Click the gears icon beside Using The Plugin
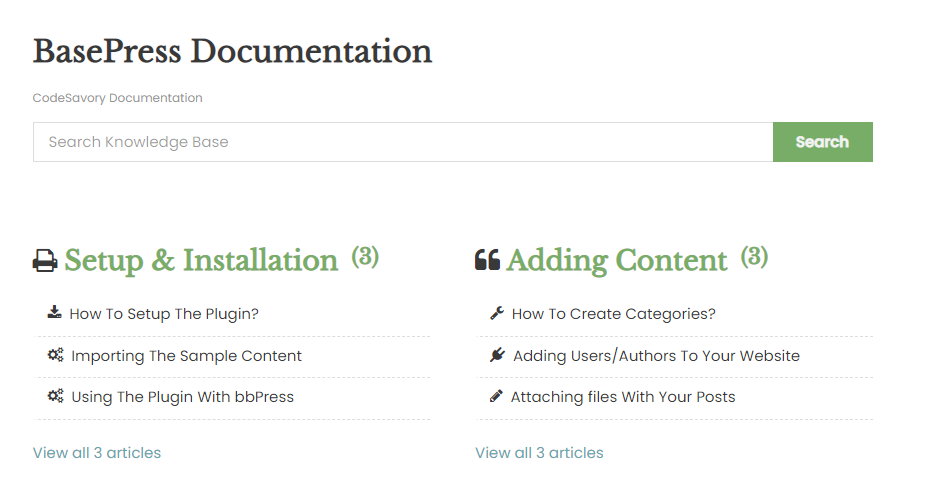Screen dimensions: 949x482 [x=55, y=396]
